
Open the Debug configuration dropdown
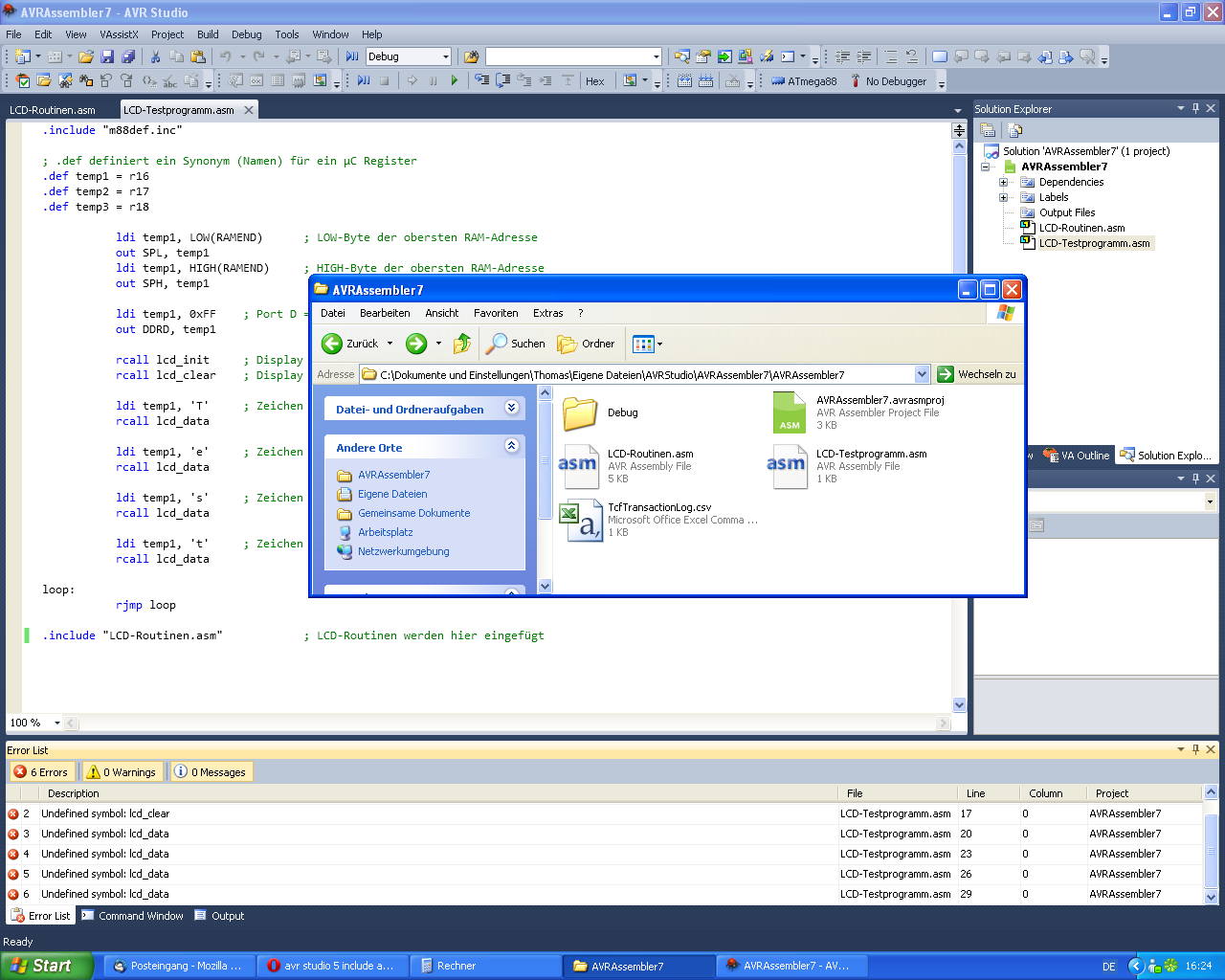(x=447, y=56)
